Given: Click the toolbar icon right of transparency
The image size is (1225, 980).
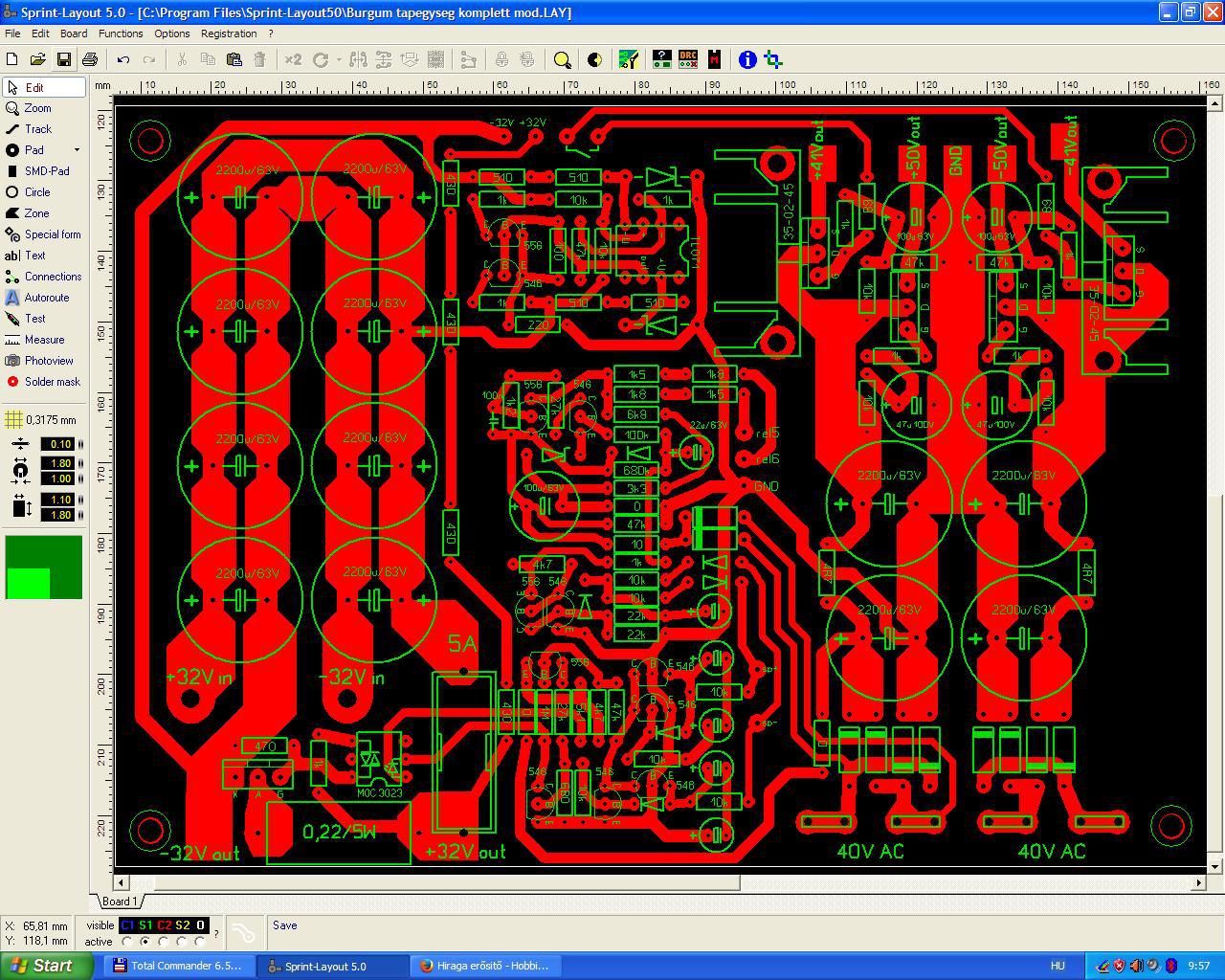Looking at the screenshot, I should click(628, 59).
